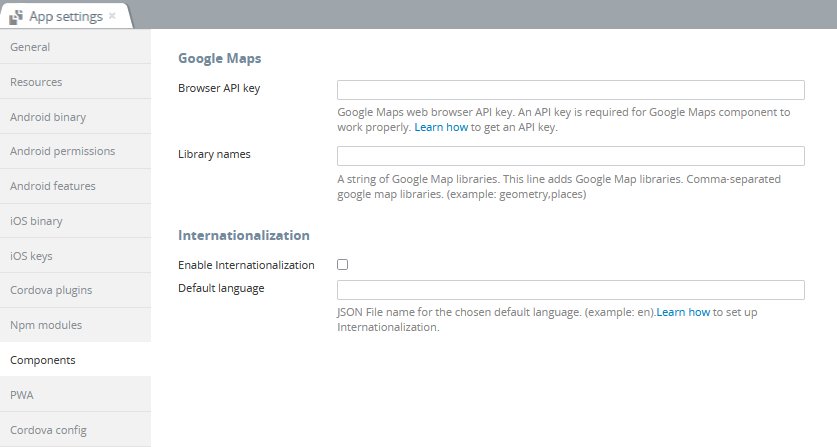
Task: Click the Google Maps section heading
Action: pyautogui.click(x=219, y=58)
